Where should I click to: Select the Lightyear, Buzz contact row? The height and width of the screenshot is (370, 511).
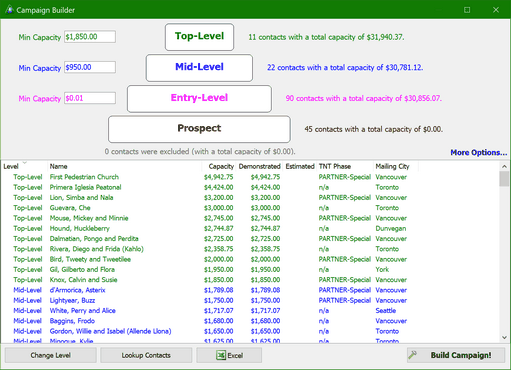click(x=250, y=300)
